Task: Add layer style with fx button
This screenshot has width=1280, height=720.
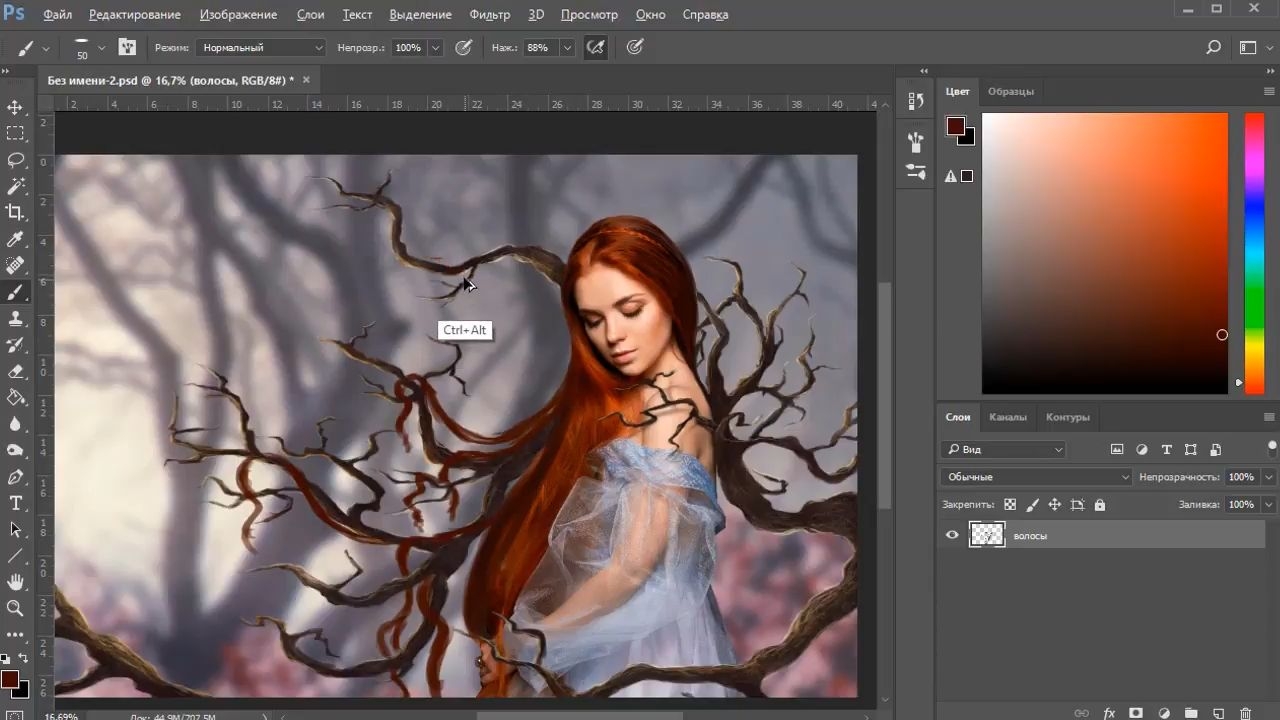Action: 1109,713
